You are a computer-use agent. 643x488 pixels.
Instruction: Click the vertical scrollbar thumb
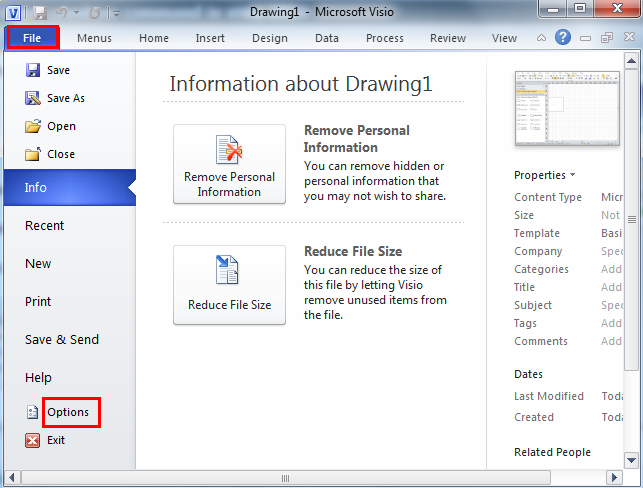click(x=632, y=220)
